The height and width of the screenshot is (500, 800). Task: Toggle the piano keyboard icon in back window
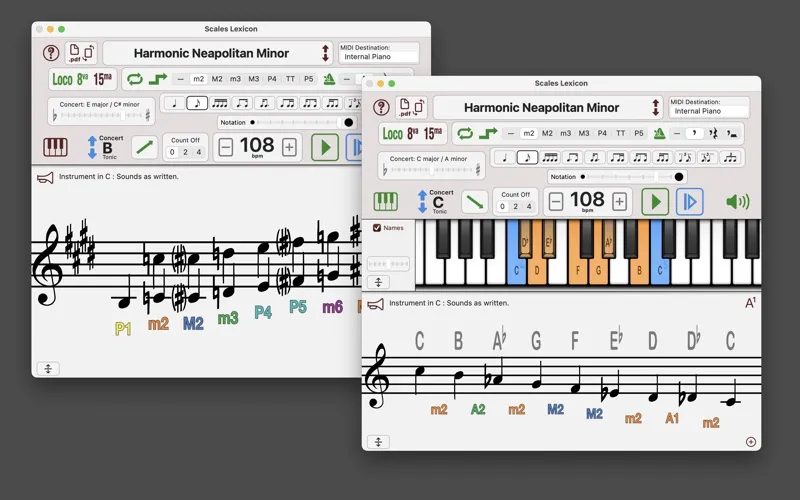(x=55, y=147)
